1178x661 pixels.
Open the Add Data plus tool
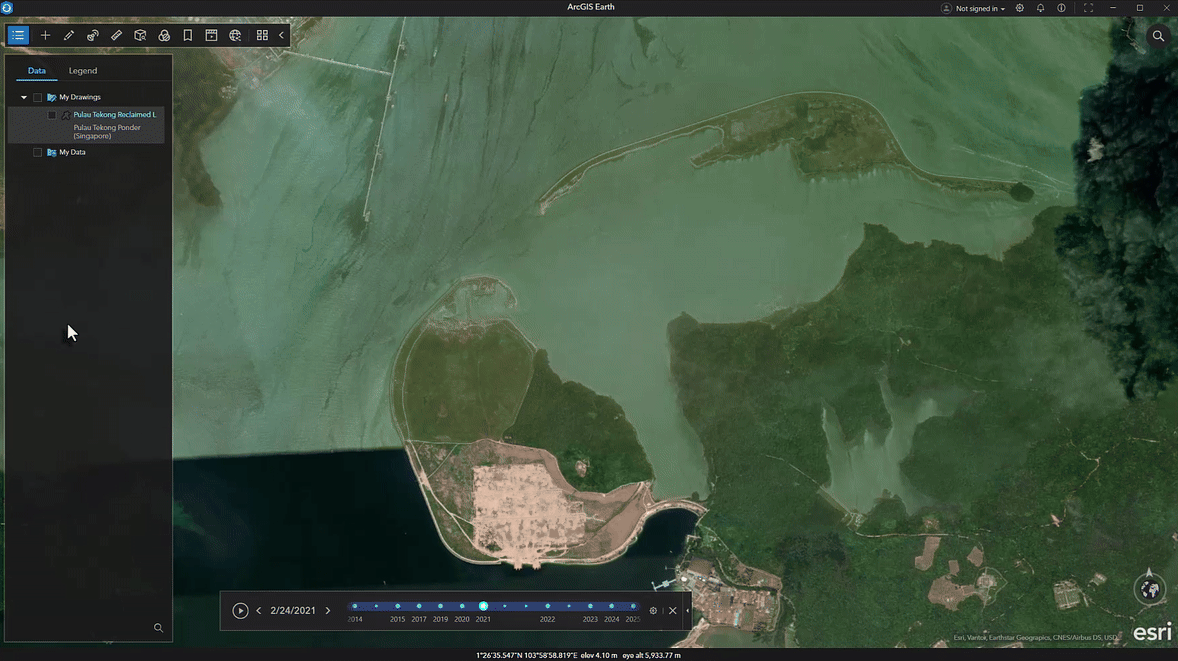click(45, 35)
